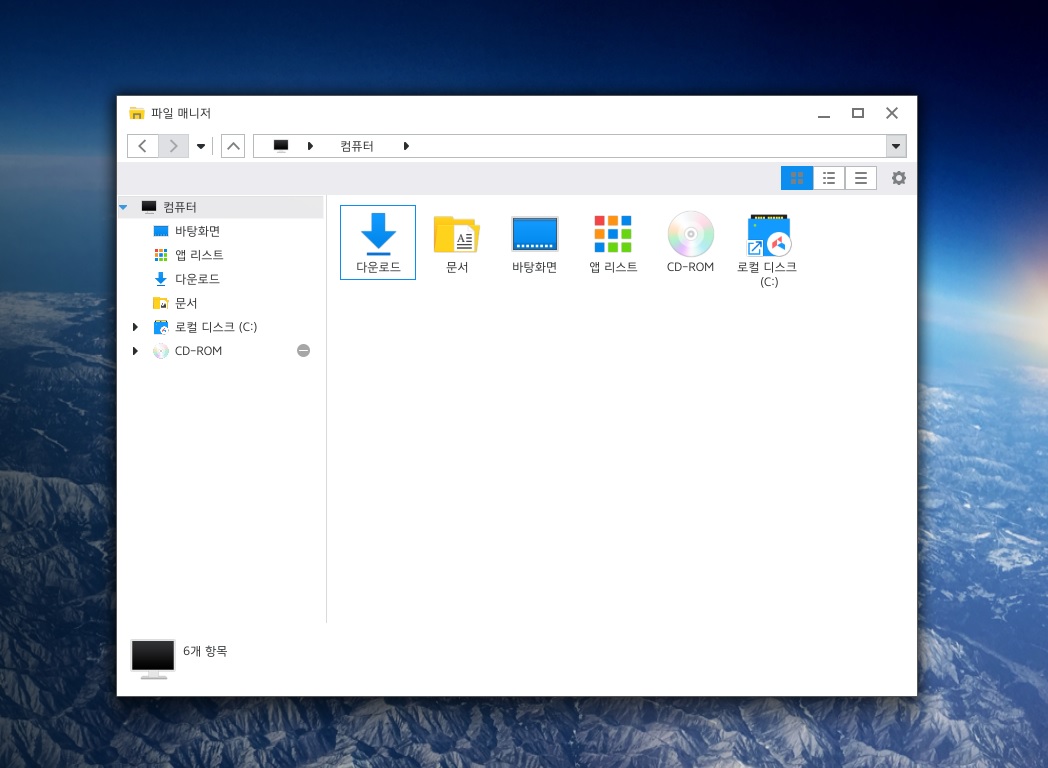Go up one folder level

tap(233, 146)
